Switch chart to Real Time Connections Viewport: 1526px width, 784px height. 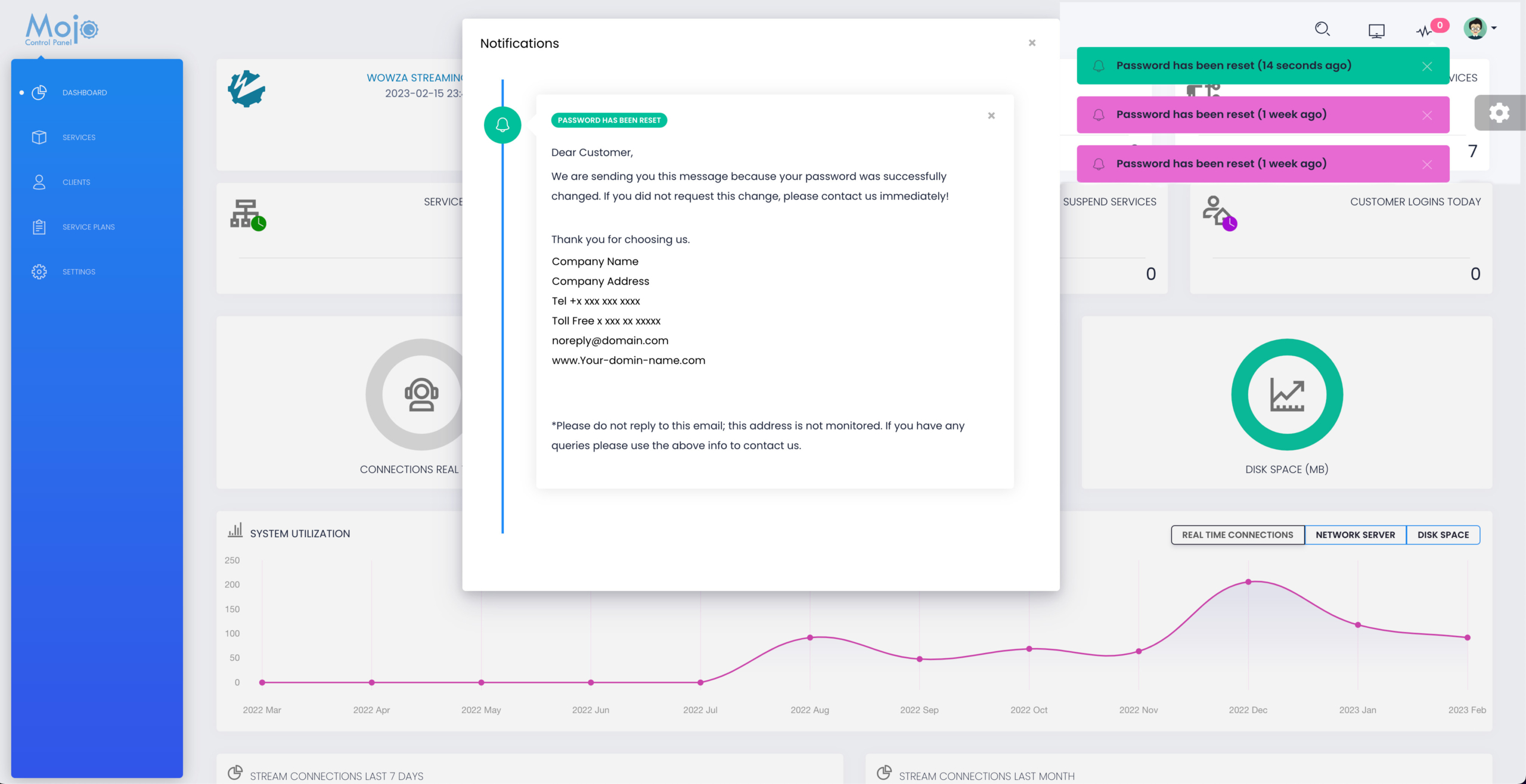[1237, 534]
